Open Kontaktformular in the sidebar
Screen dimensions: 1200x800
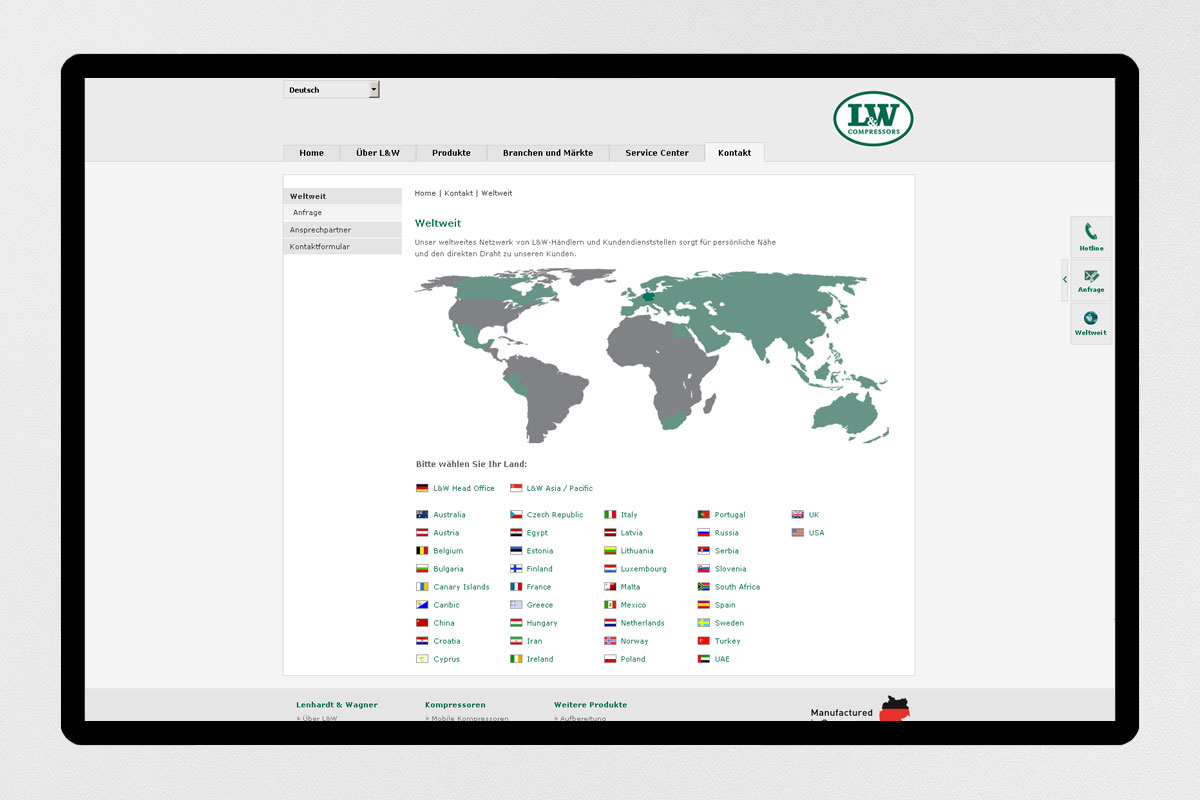[x=320, y=246]
